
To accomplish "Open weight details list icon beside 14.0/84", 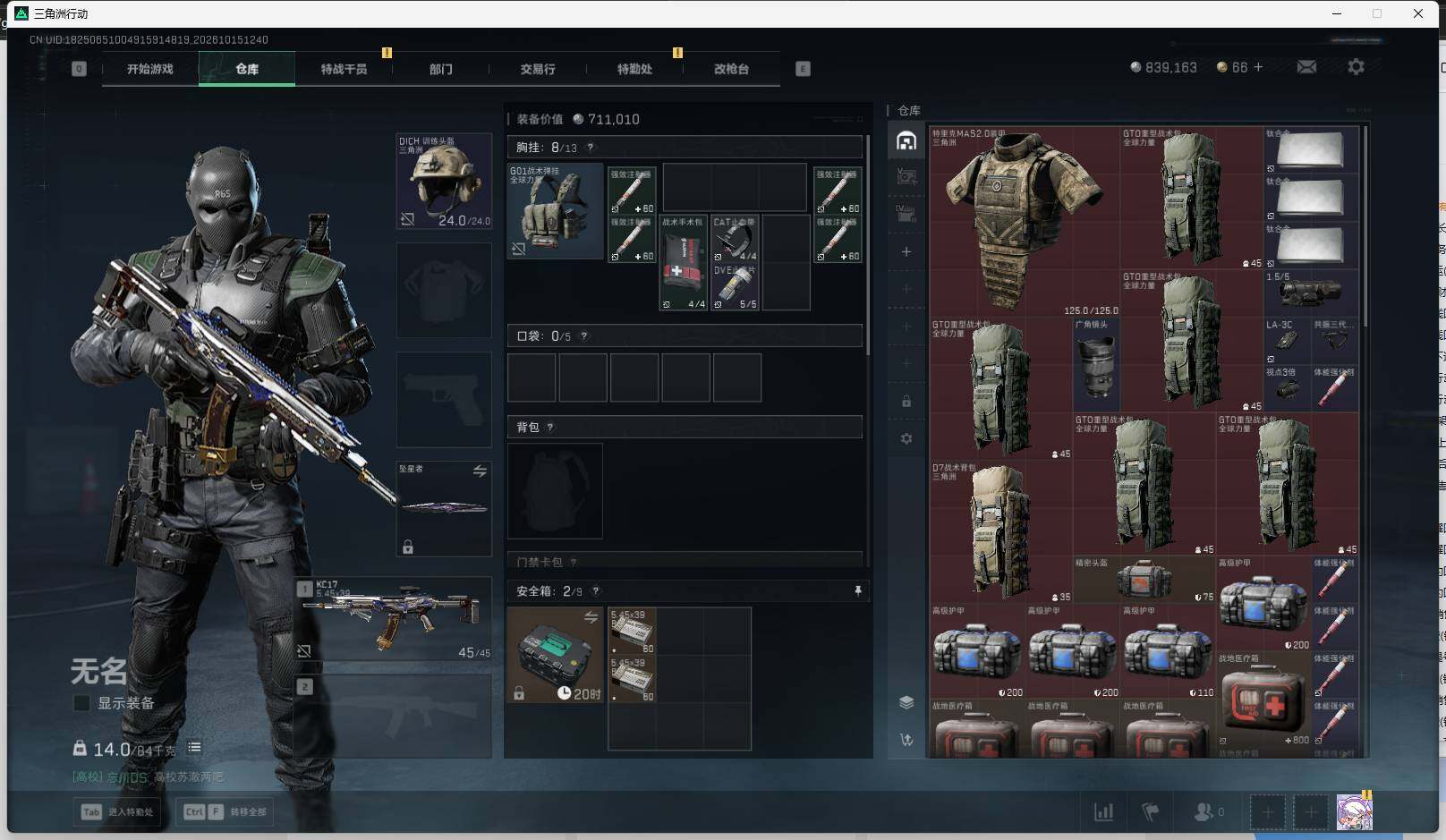I will [194, 748].
